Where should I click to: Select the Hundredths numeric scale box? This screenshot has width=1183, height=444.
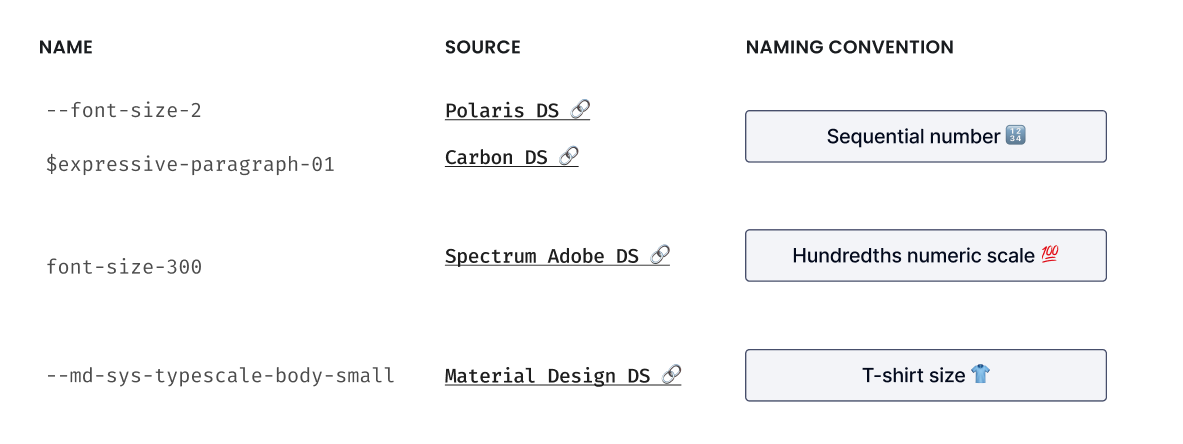pos(926,255)
